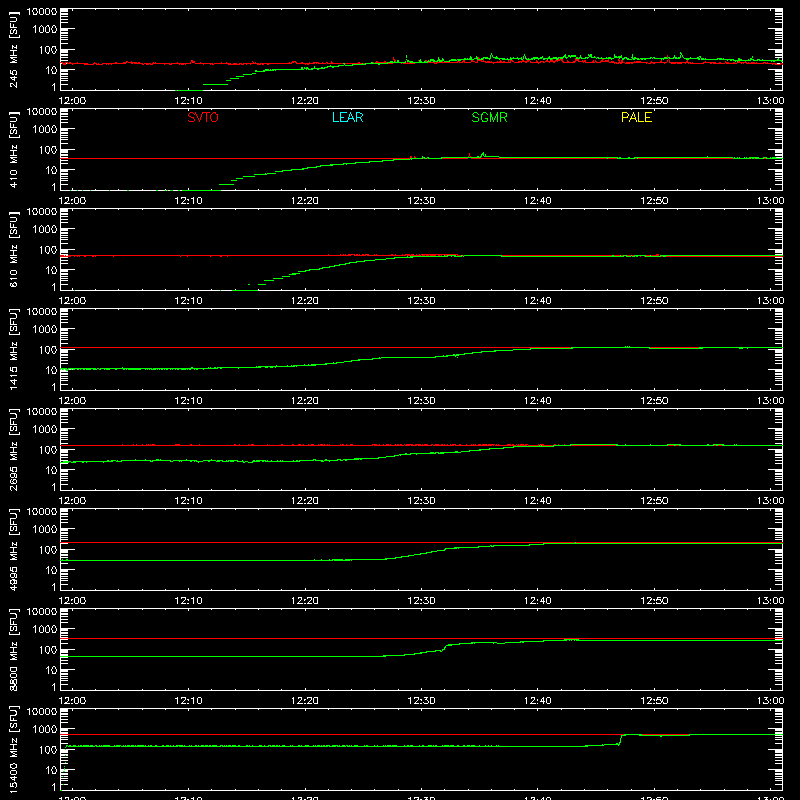Click the 10 flux tick on 1415 MHz plot
This screenshot has width=800, height=800.
52,370
